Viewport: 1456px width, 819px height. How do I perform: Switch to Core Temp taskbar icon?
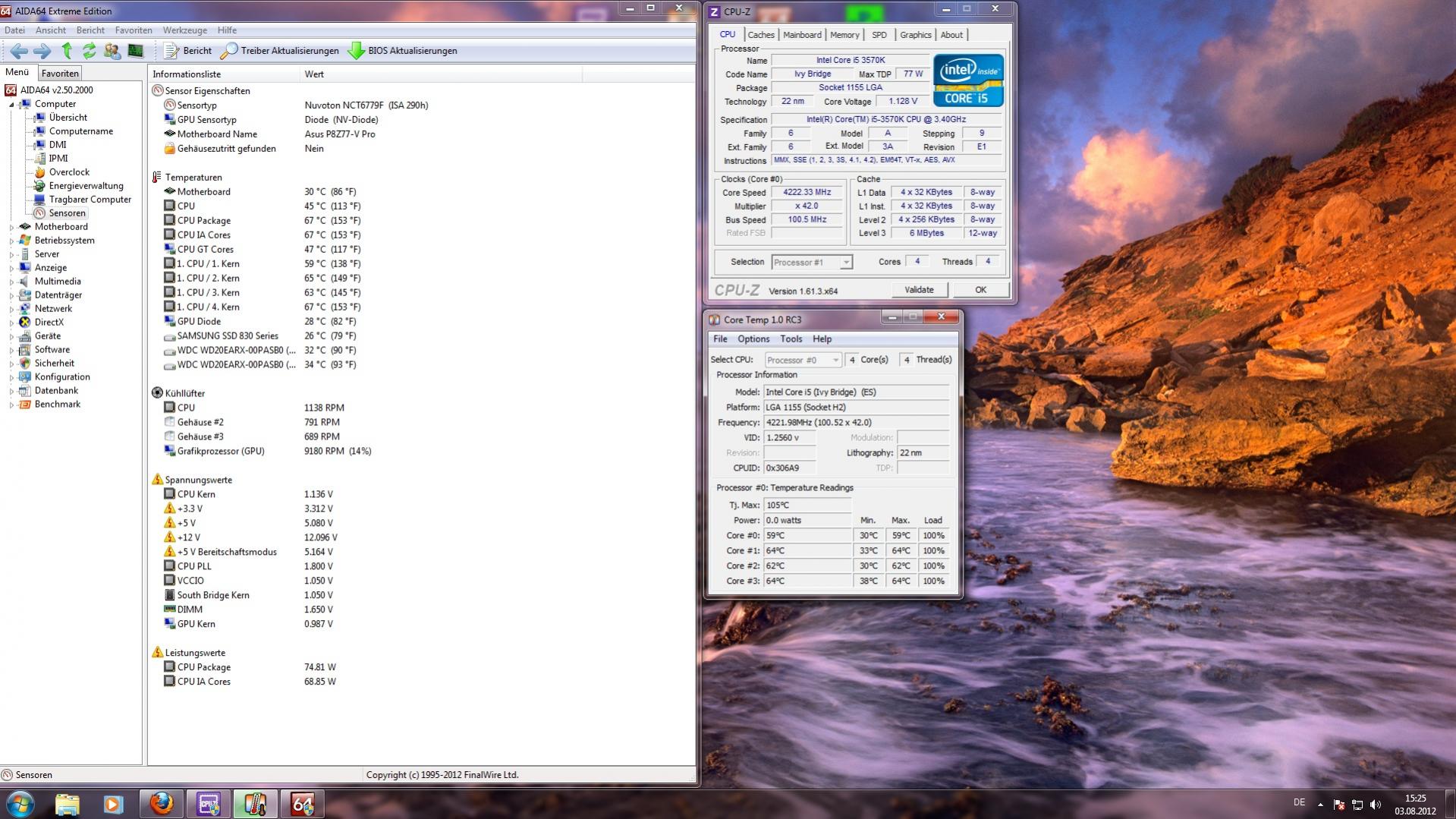tap(255, 804)
